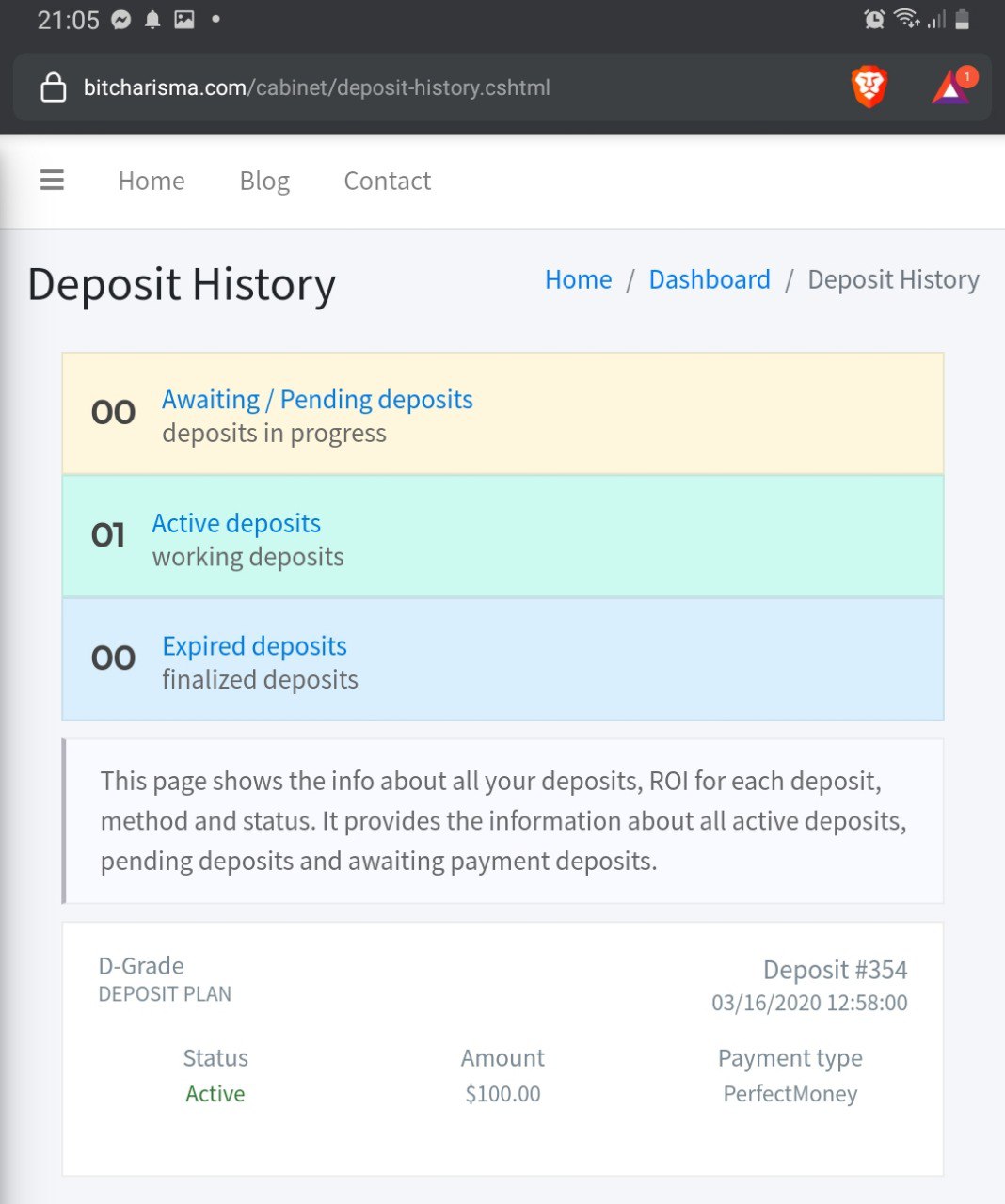Open the Blog nav item
Screen dimensions: 1005x1204
(x=264, y=181)
